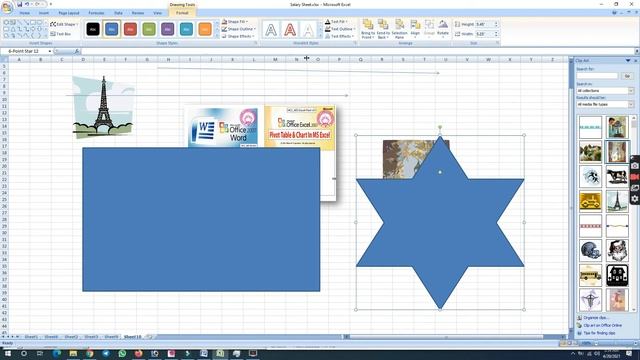
Task: Open Text Outline dropdown
Action: tap(340, 29)
